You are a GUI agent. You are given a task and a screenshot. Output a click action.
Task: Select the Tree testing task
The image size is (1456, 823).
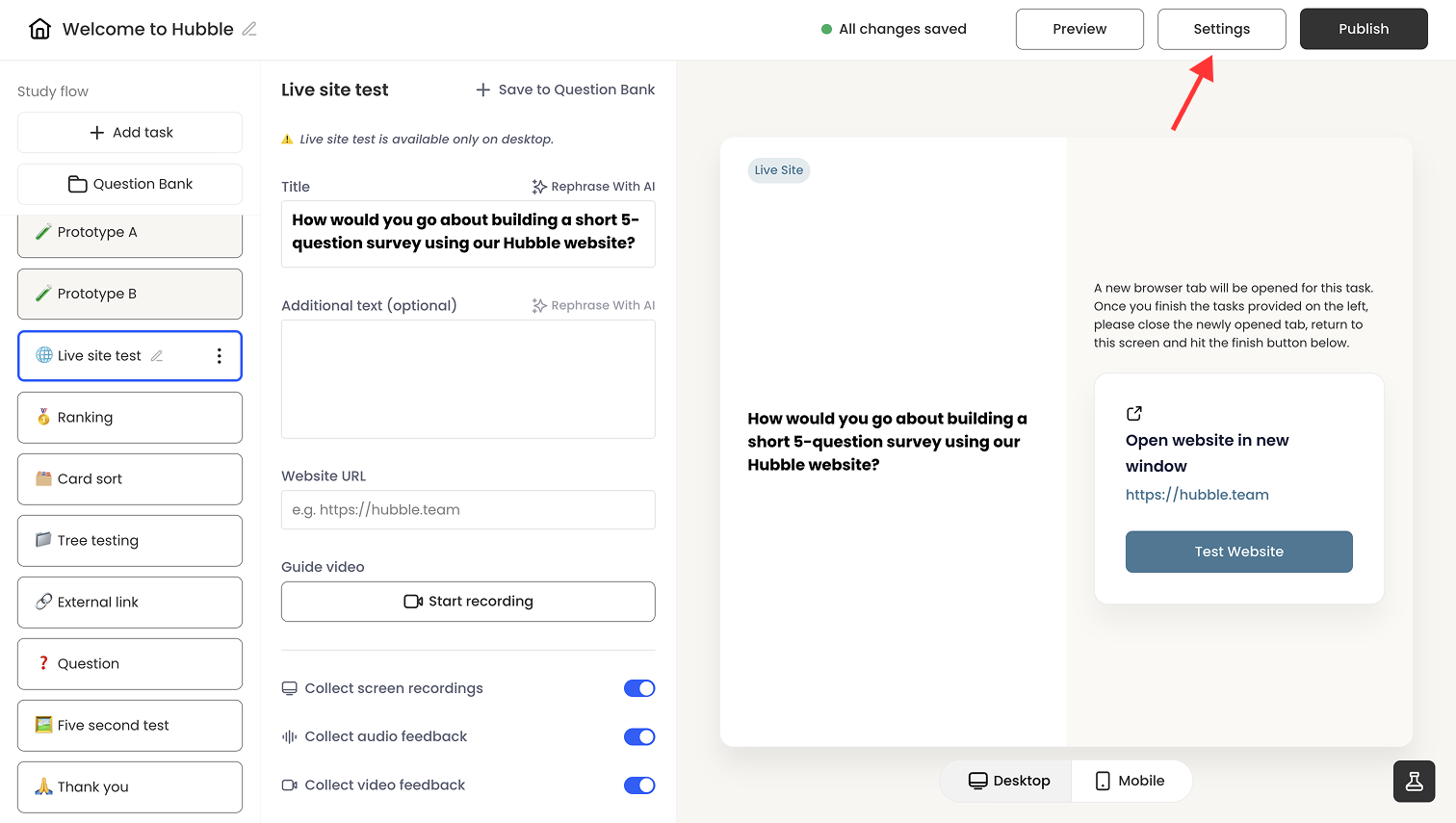[x=130, y=541]
